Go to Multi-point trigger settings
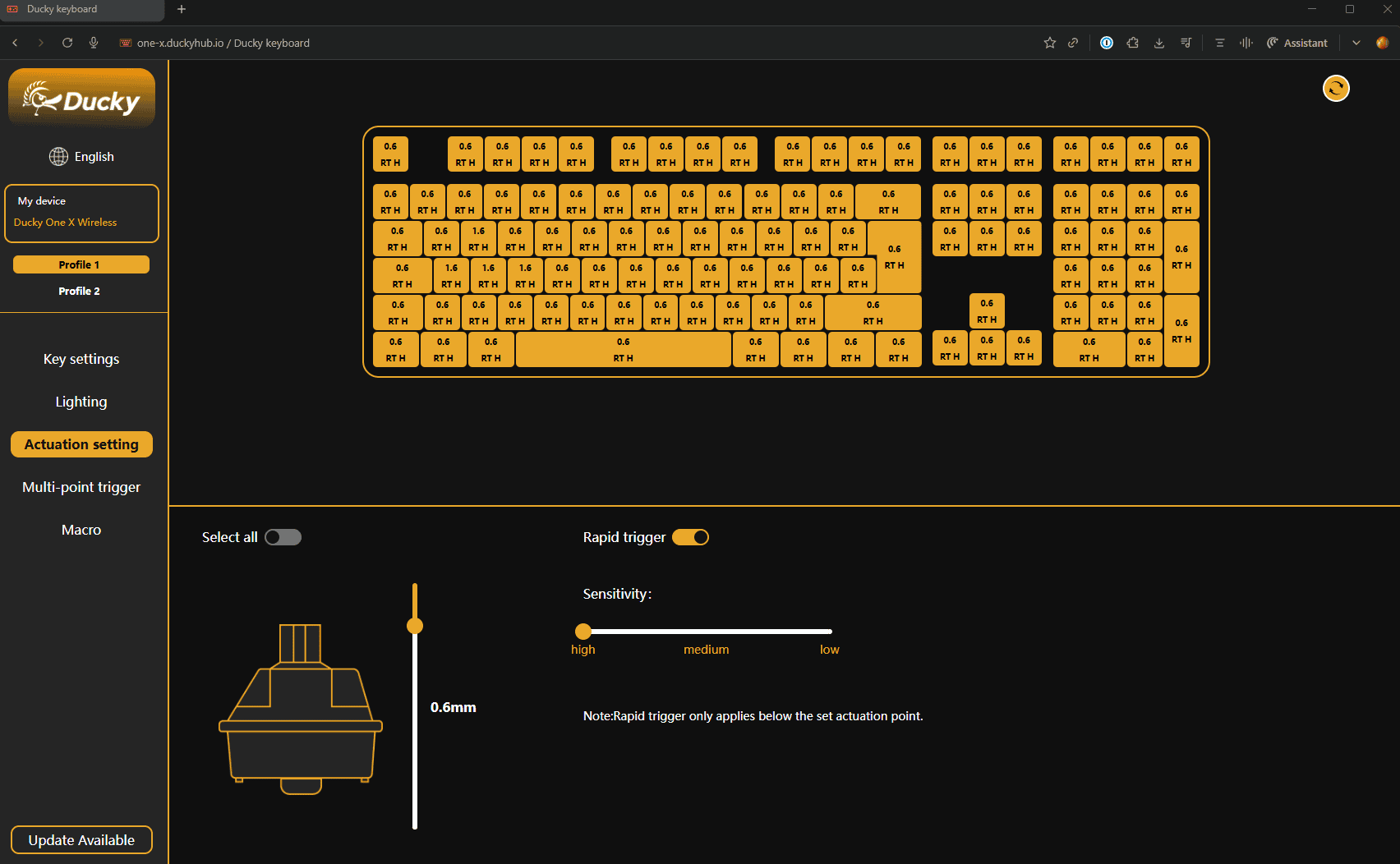1400x864 pixels. coord(81,487)
